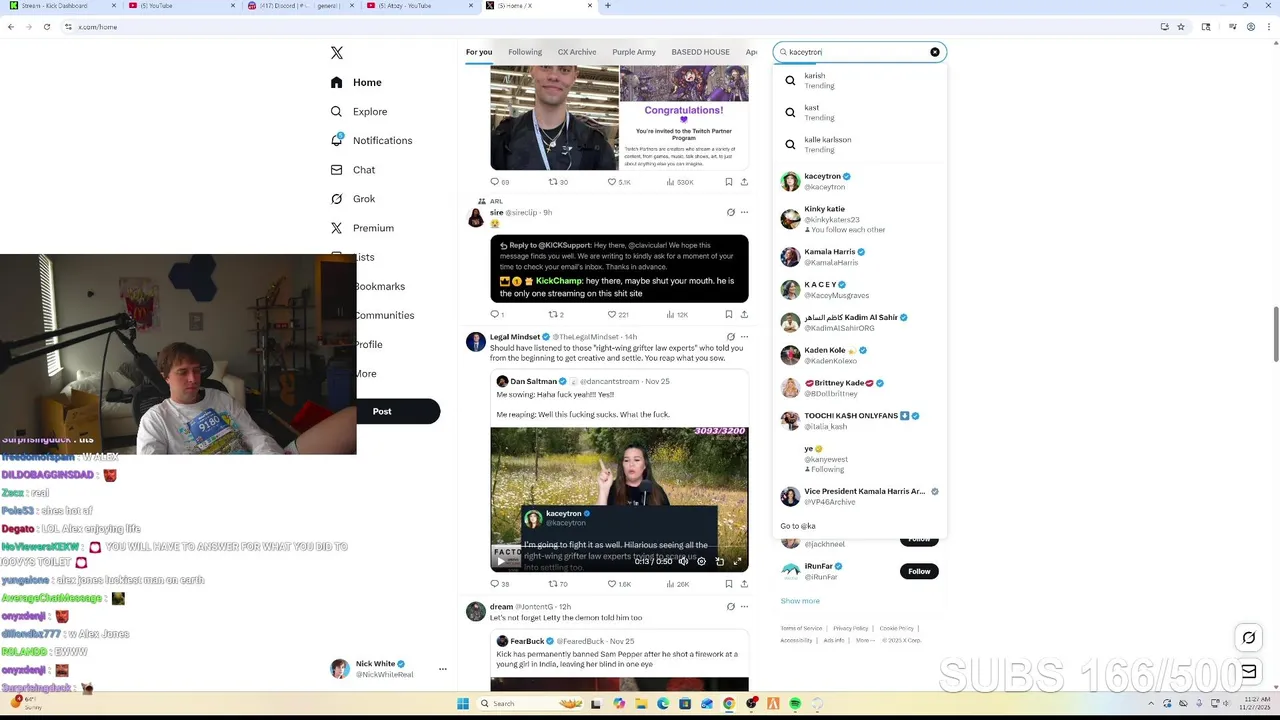The image size is (1280, 720).
Task: Click the Windows taskbar Search box
Action: point(530,703)
